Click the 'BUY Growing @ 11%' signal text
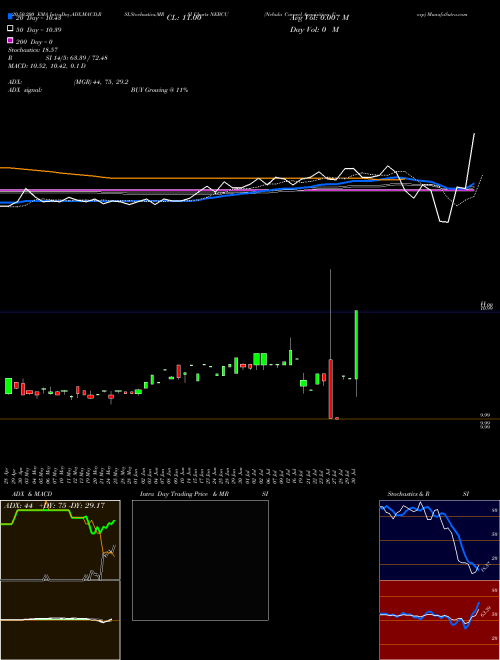 click(x=159, y=90)
